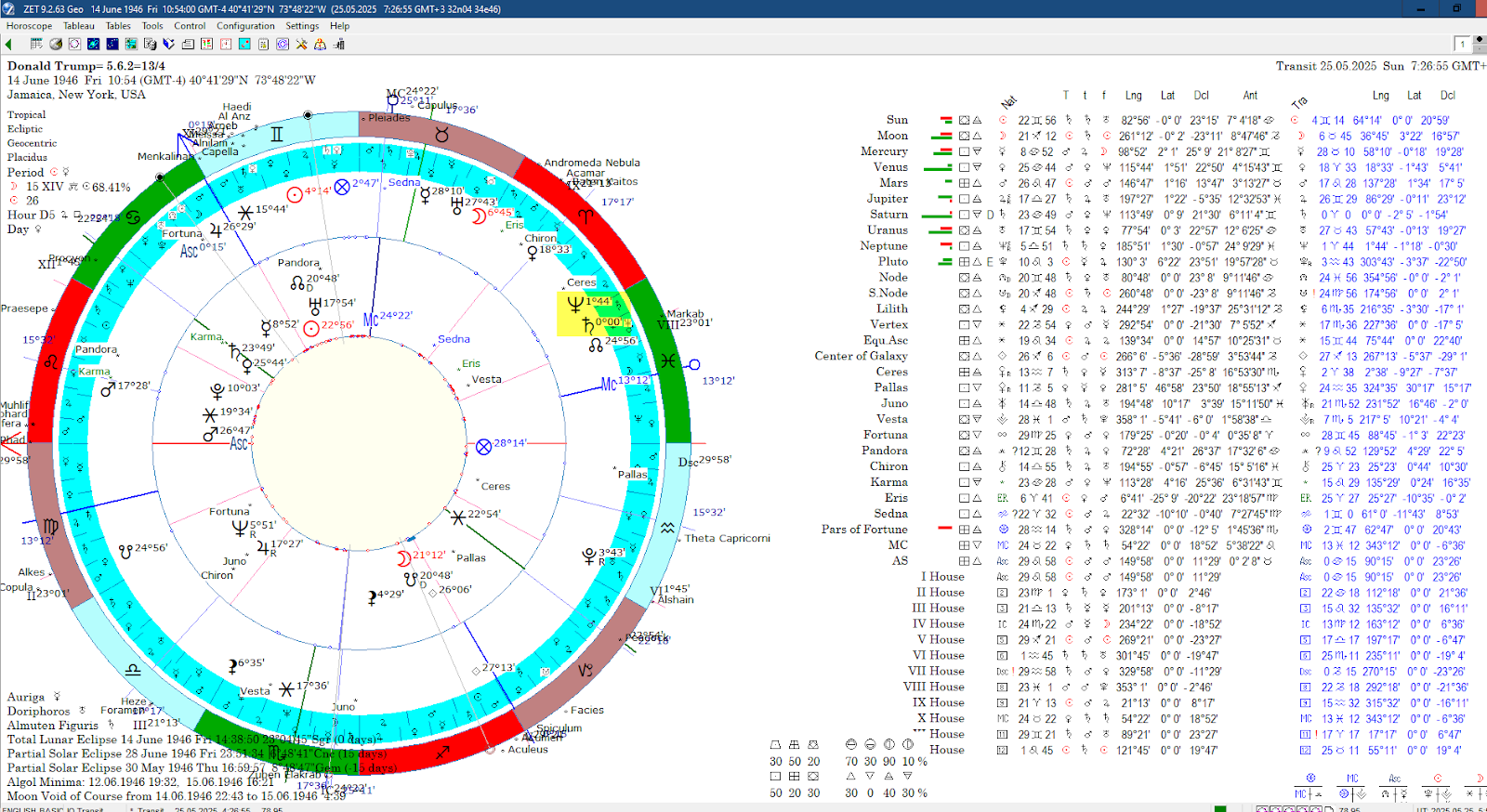Click the Ecliptic label
The height and width of the screenshot is (812, 1487).
[x=25, y=129]
